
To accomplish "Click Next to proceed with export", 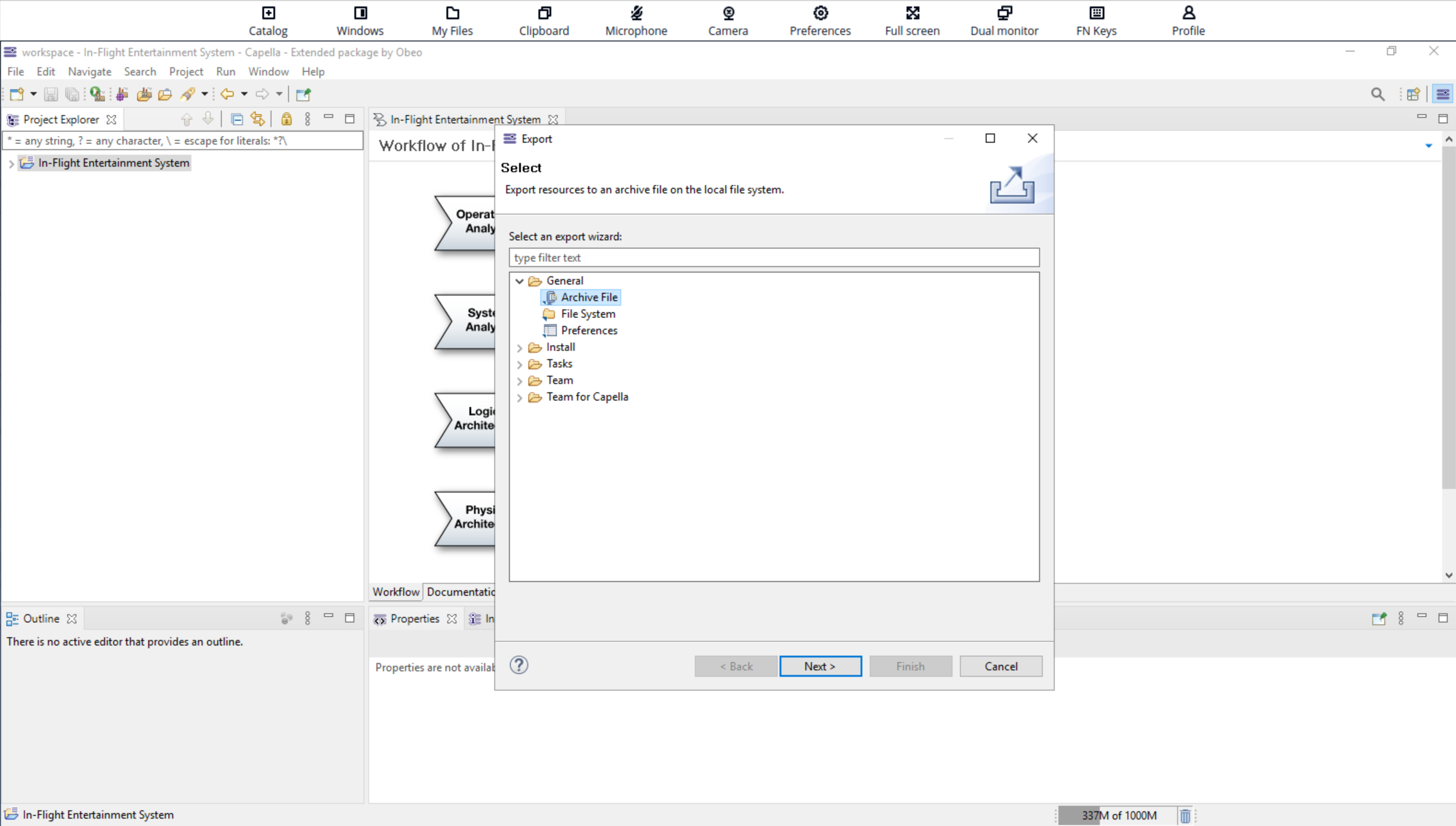I will click(820, 666).
